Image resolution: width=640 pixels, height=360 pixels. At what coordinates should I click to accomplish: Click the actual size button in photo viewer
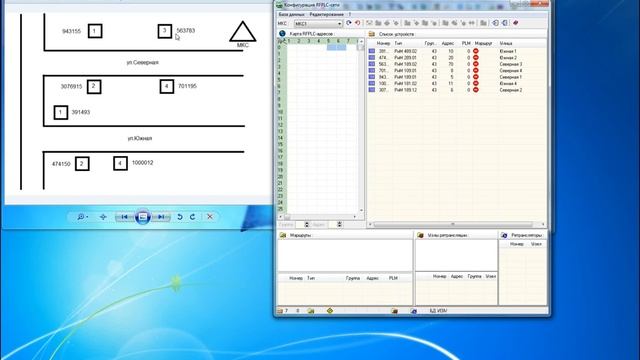tap(103, 217)
